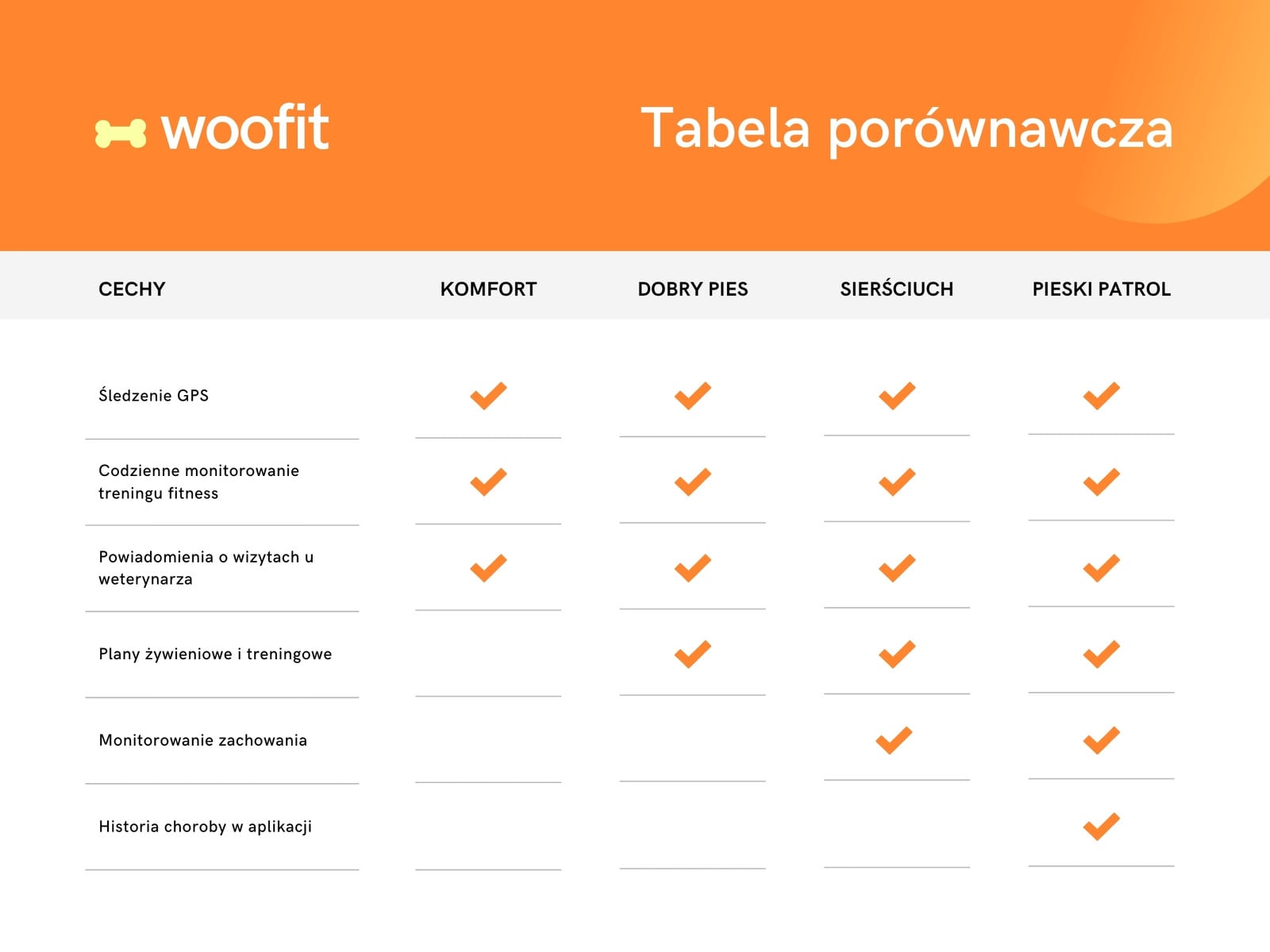The width and height of the screenshot is (1270, 952).
Task: Click the Śledzenie GPS checkmark under PIESKI PATROL
Action: point(1101,395)
